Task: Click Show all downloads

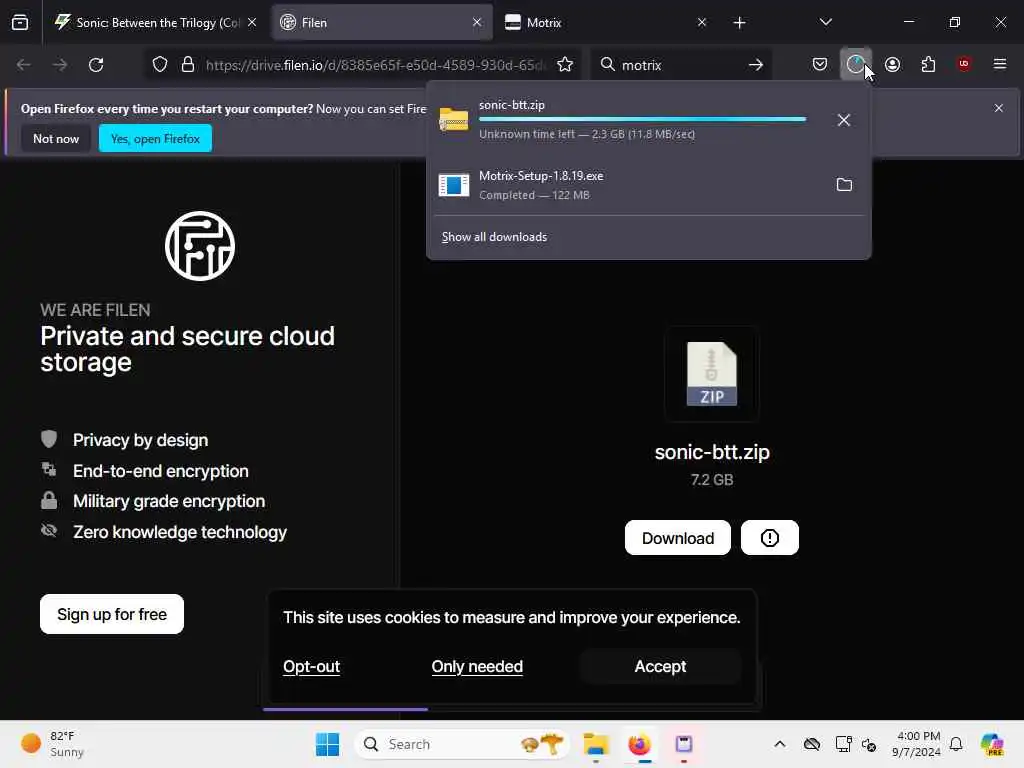Action: pyautogui.click(x=494, y=237)
